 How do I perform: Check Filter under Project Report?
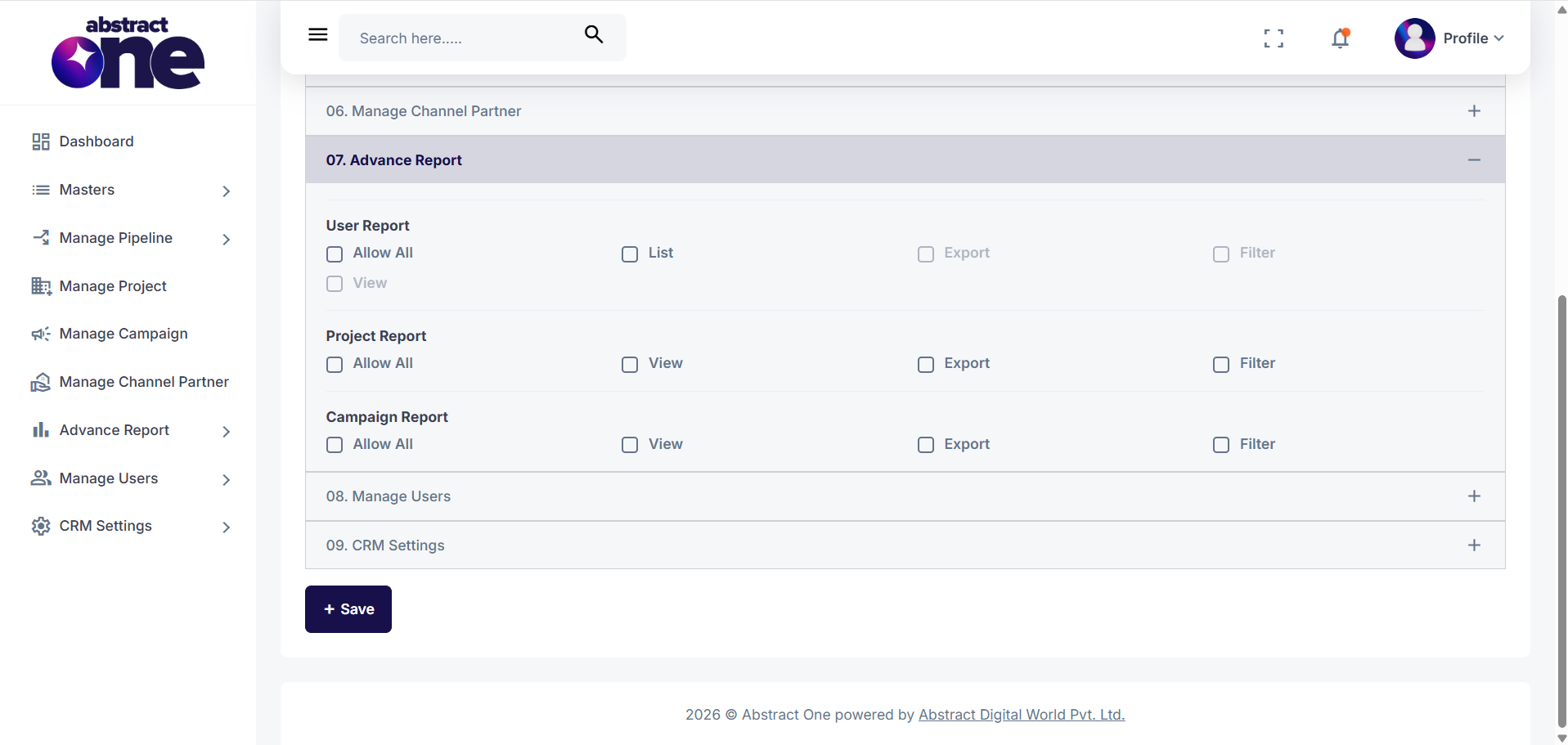tap(1221, 365)
